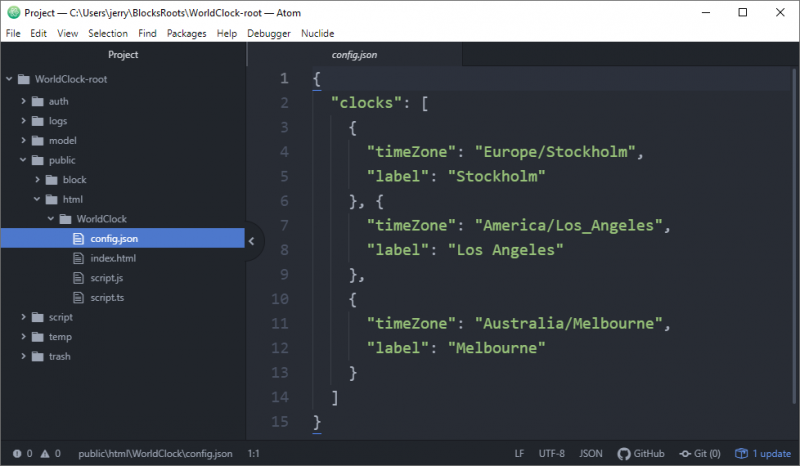Click the trash folder icon
800x466 pixels.
point(37,356)
